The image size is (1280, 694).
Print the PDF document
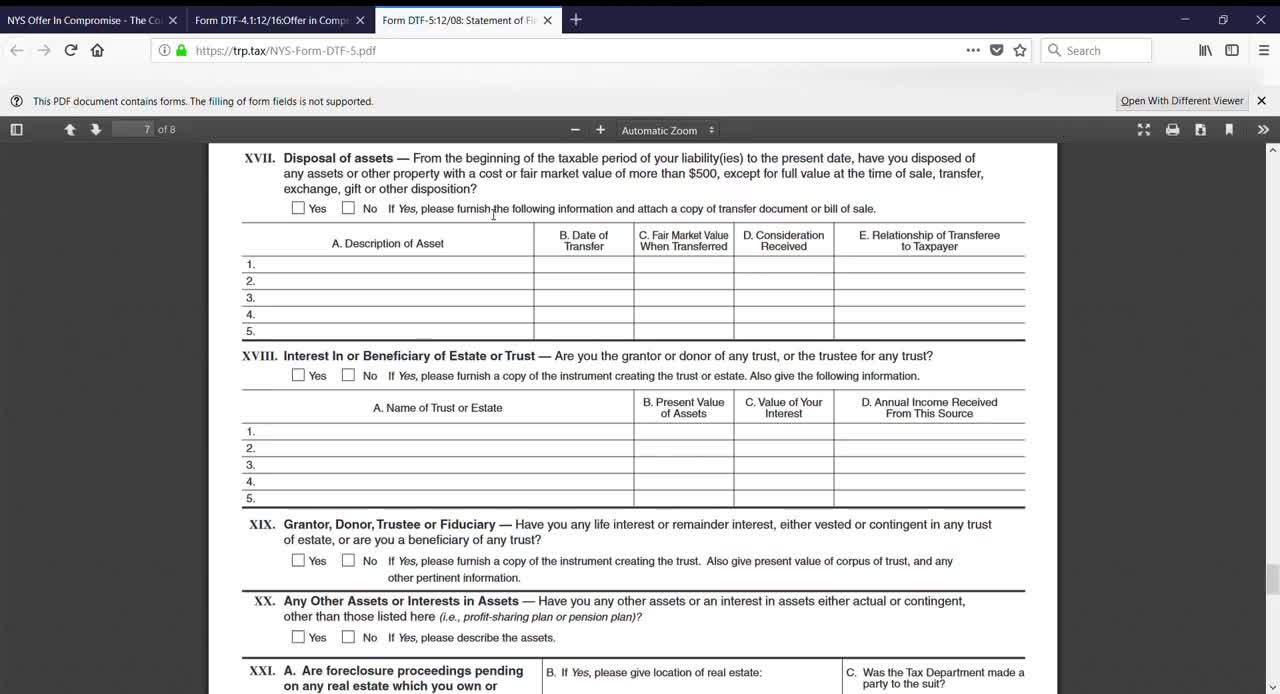point(1172,130)
